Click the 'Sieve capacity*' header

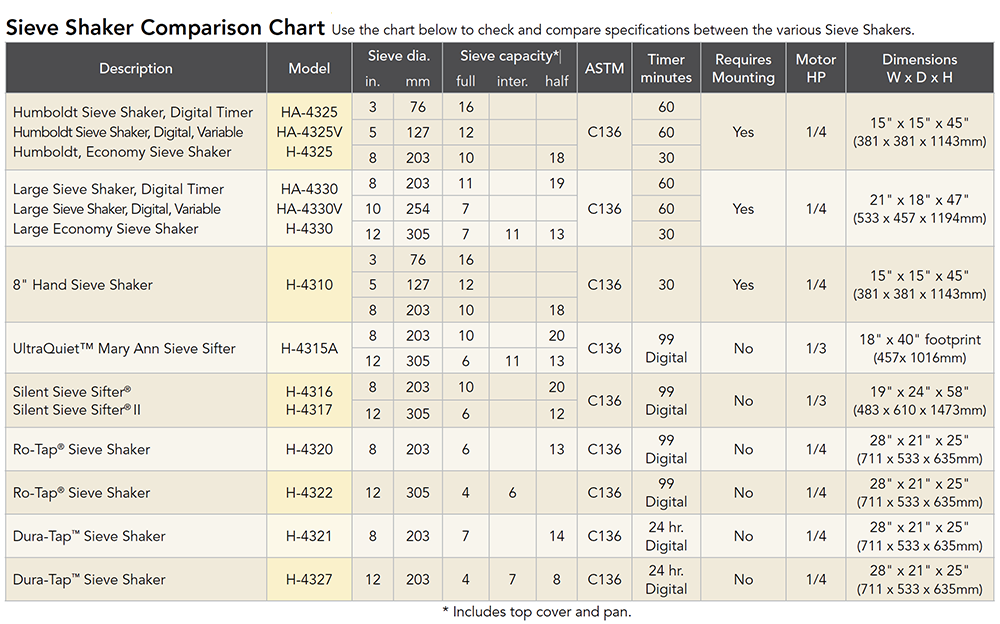[510, 56]
